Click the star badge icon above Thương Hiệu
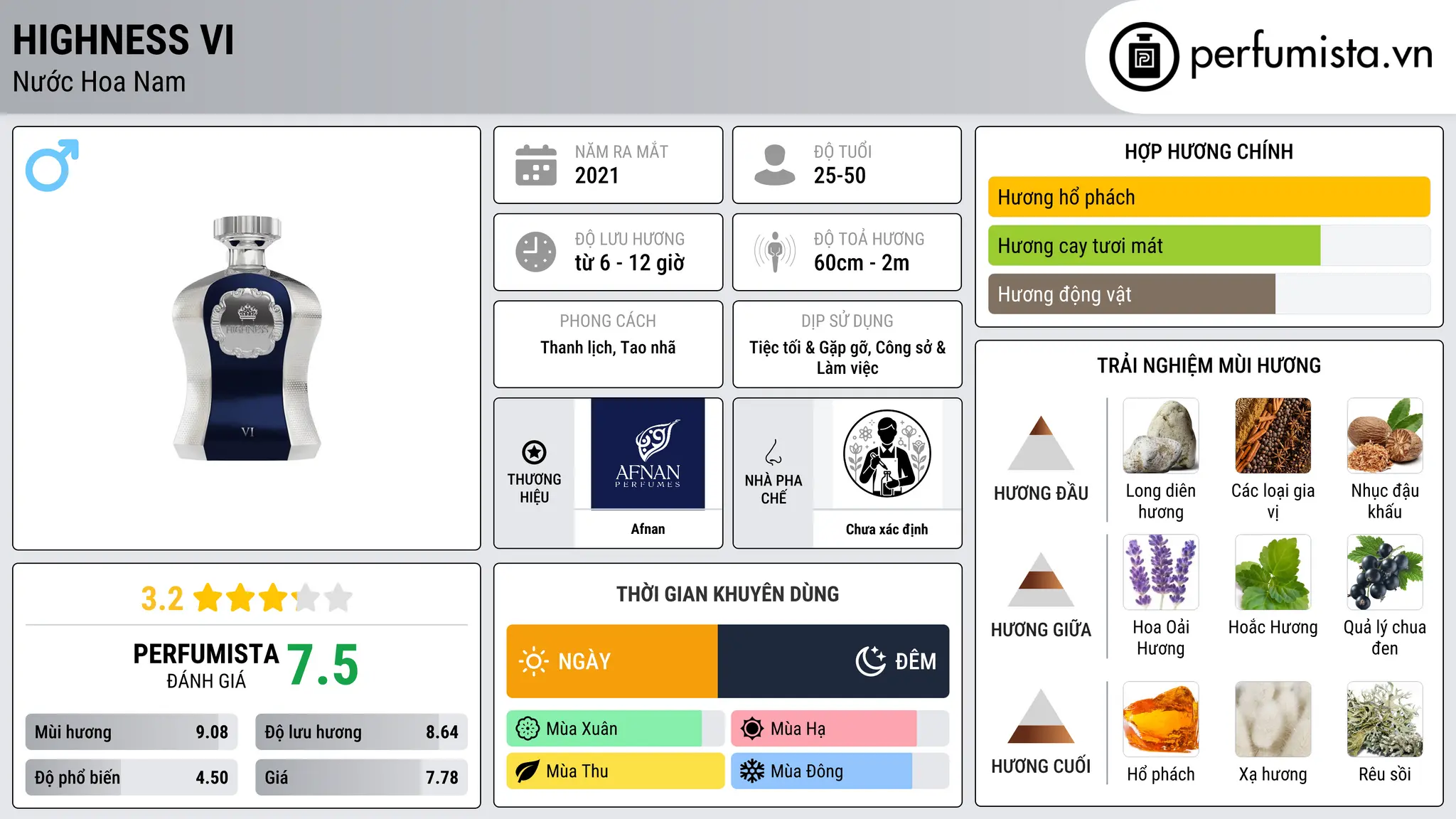1456x819 pixels. tap(534, 452)
